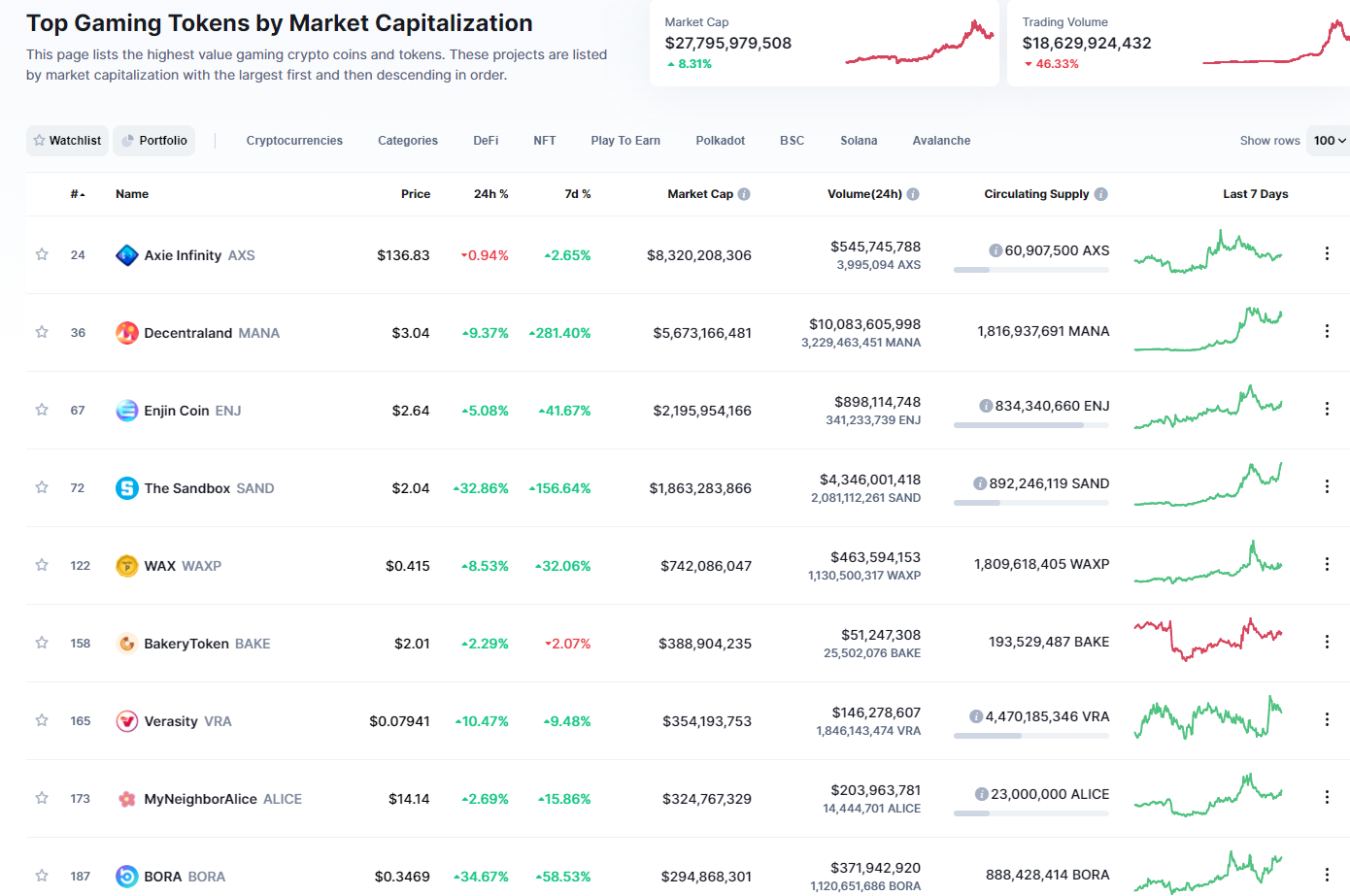This screenshot has width=1350, height=896.
Task: Click The Sandbox coin logo
Action: pyautogui.click(x=126, y=488)
